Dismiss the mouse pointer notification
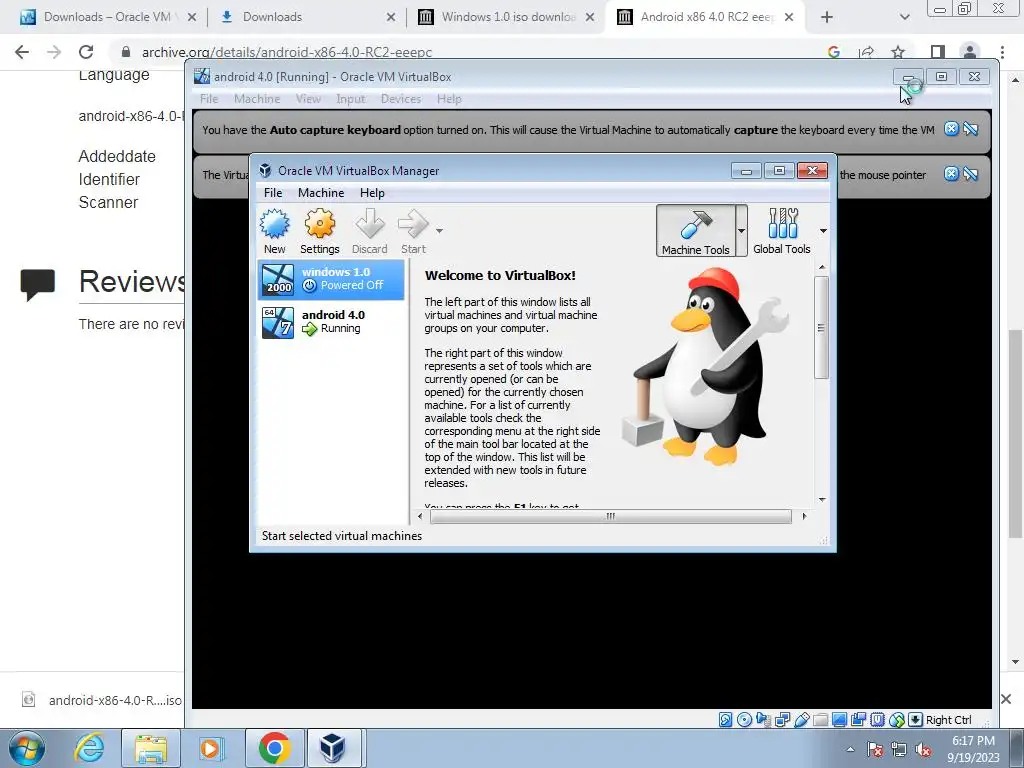Viewport: 1024px width, 768px height. point(952,174)
